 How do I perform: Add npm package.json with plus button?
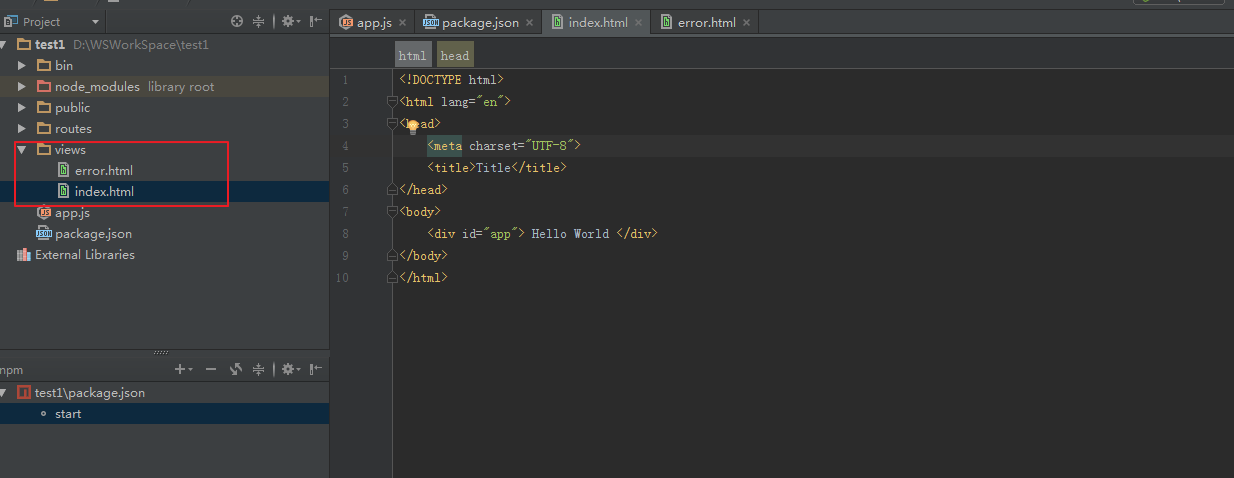[x=183, y=369]
